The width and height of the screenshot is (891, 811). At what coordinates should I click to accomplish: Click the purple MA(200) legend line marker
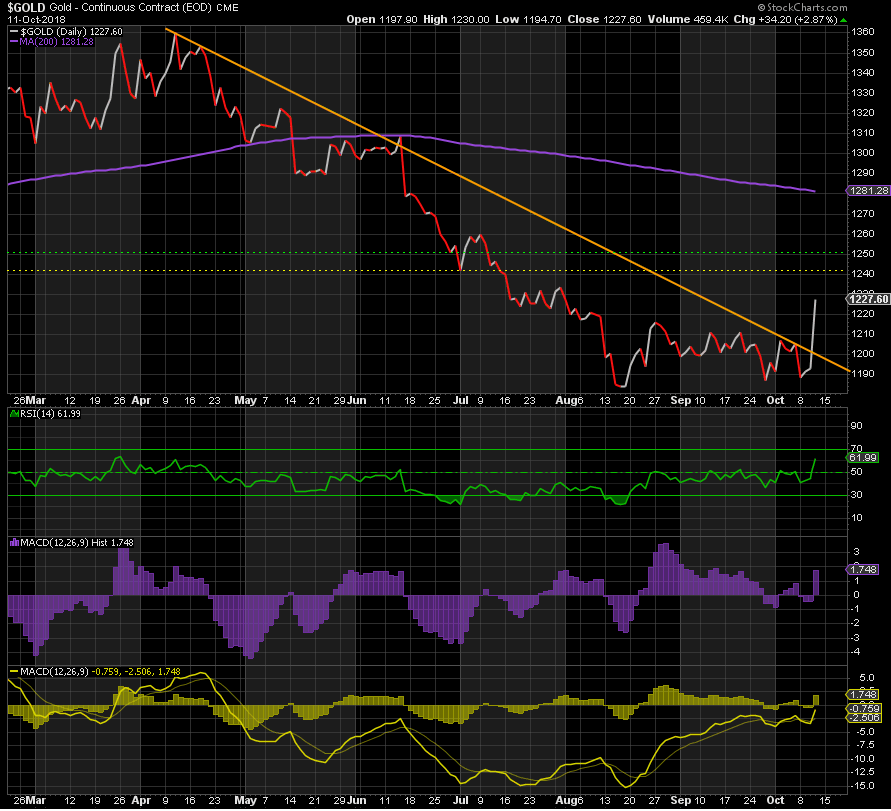click(x=11, y=41)
